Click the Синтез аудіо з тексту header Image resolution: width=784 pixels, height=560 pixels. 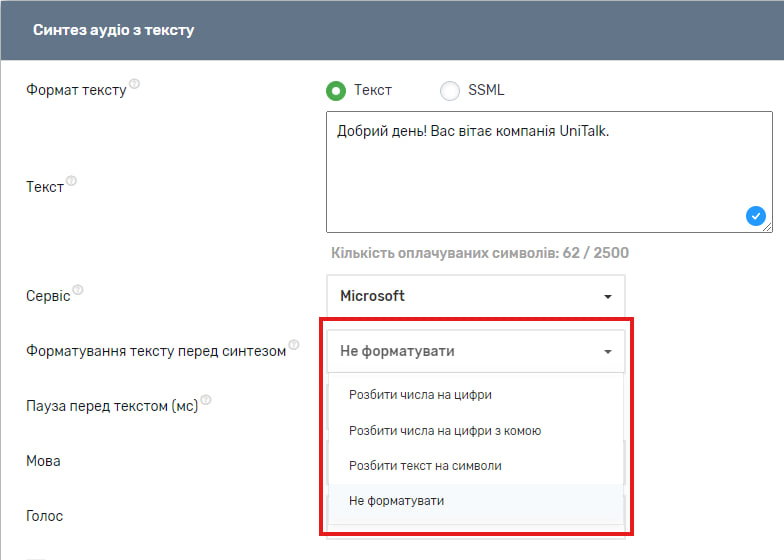pyautogui.click(x=113, y=30)
